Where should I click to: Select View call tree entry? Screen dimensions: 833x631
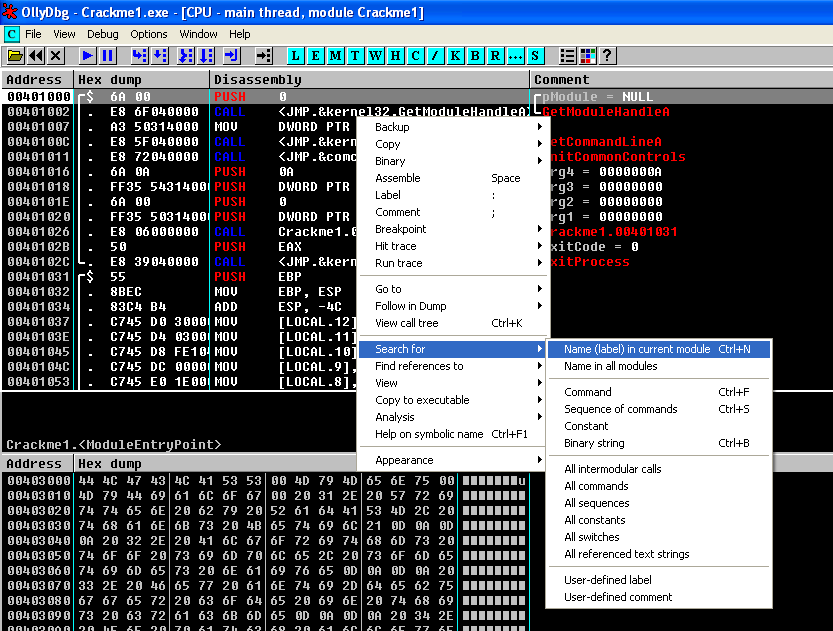tap(453, 323)
